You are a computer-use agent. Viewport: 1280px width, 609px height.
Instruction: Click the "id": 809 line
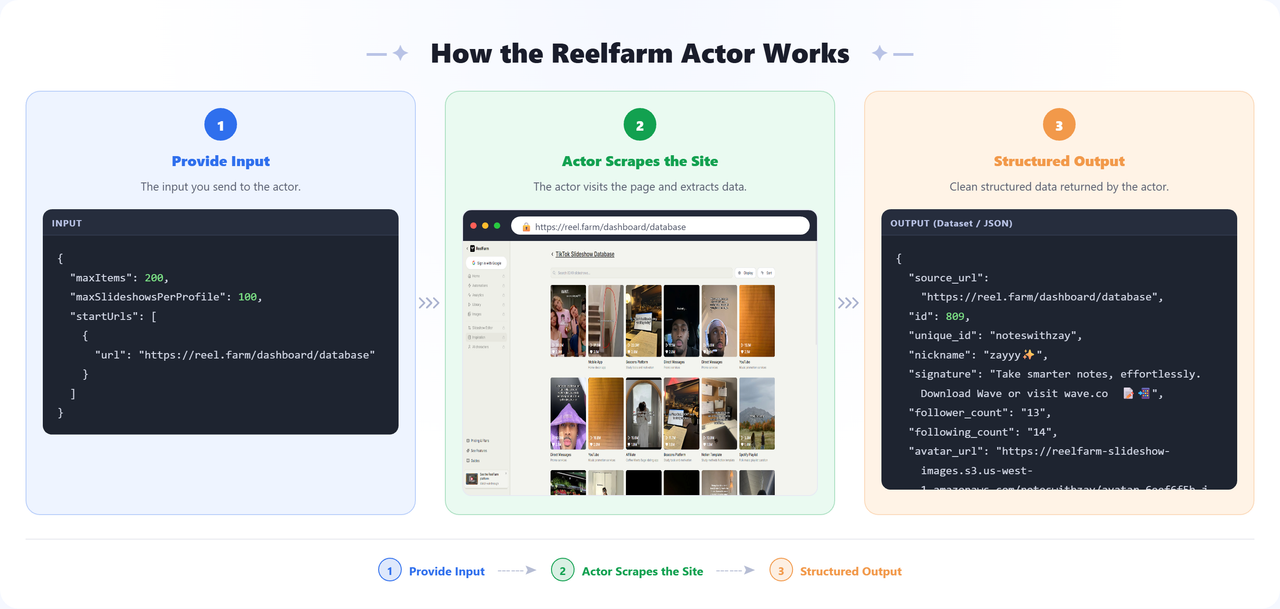click(x=939, y=316)
